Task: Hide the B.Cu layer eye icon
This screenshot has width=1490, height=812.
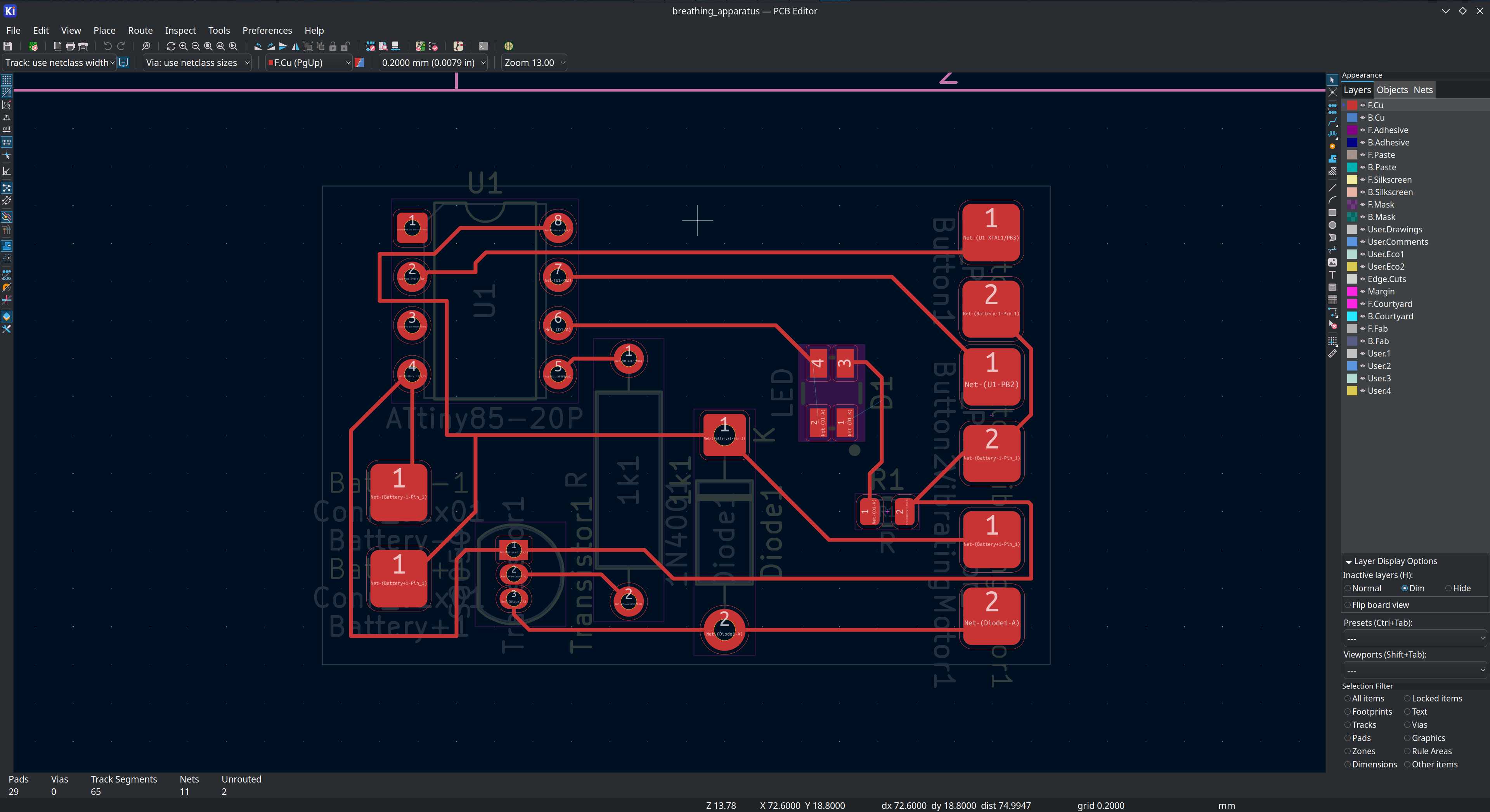Action: [1363, 118]
